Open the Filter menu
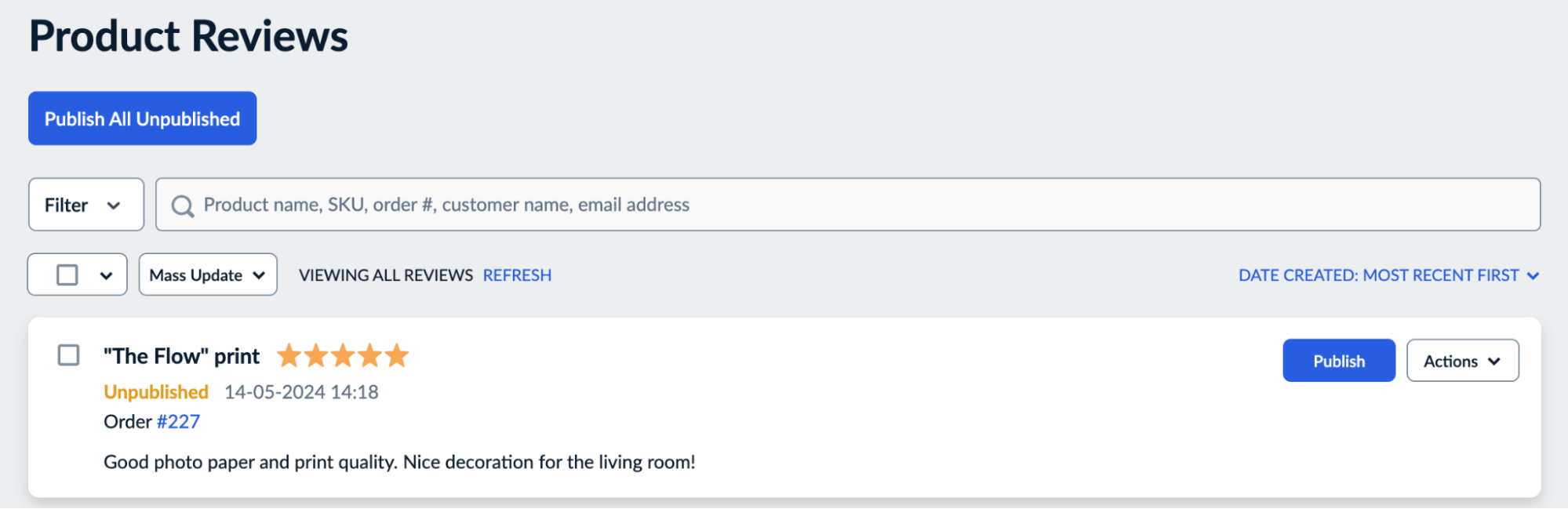The image size is (1568, 509). point(85,205)
